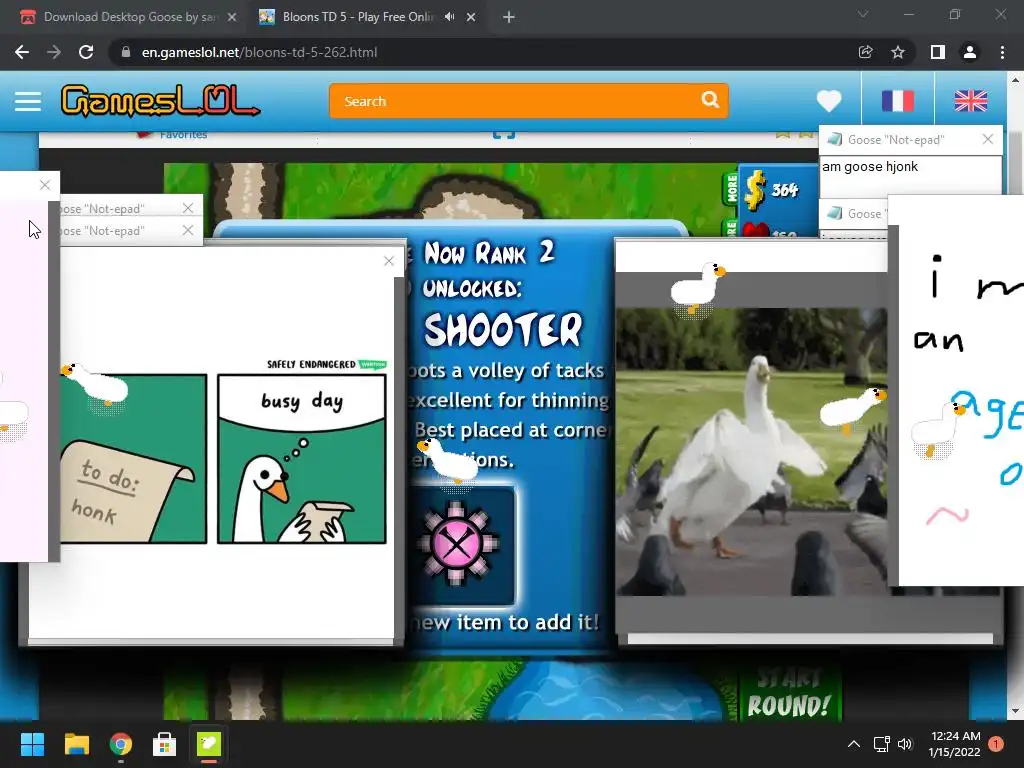Open a new browser tab
1024x768 pixels.
tap(509, 18)
